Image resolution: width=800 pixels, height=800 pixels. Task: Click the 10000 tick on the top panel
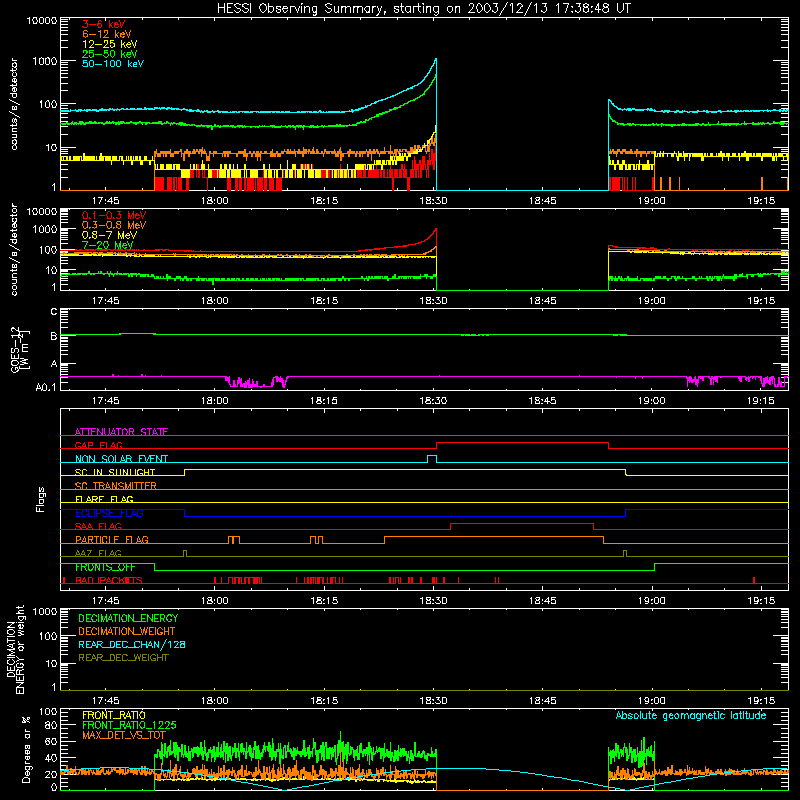(42, 21)
